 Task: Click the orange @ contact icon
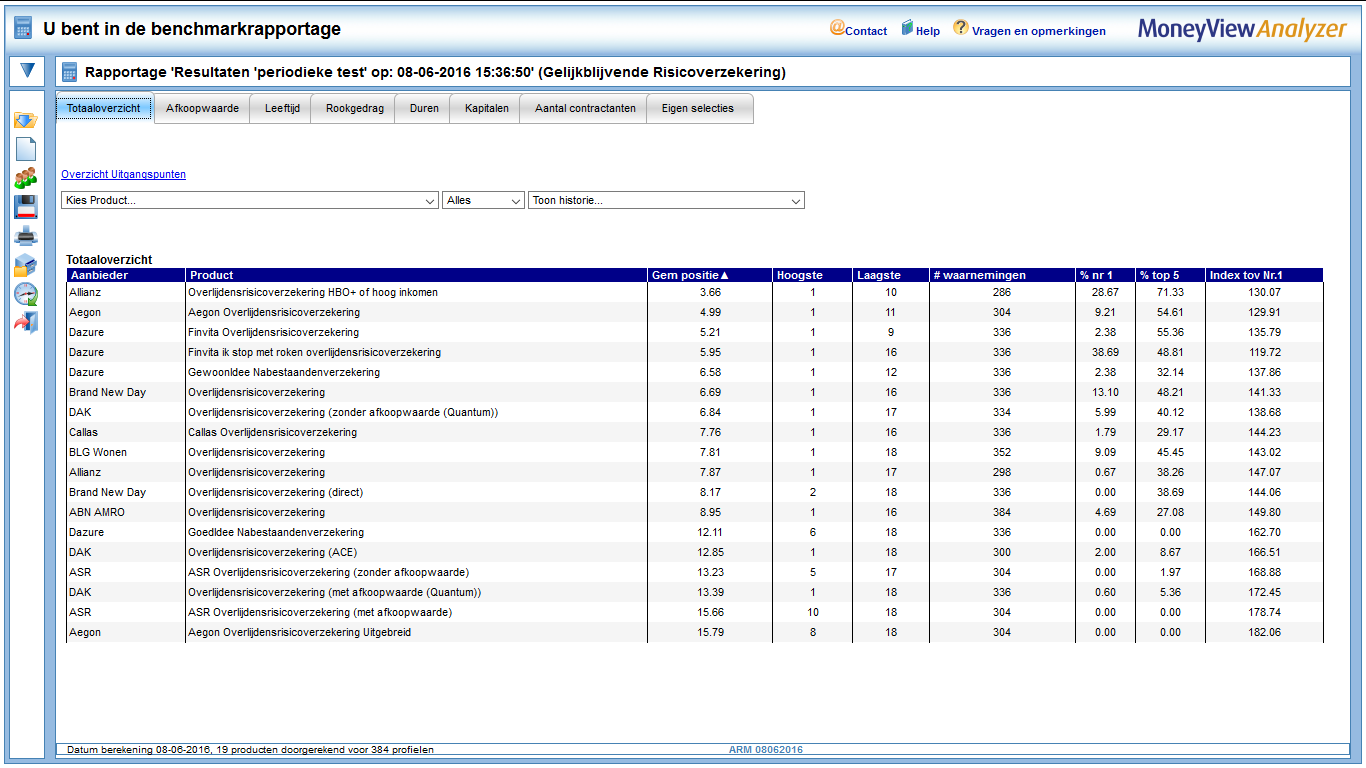coord(837,28)
